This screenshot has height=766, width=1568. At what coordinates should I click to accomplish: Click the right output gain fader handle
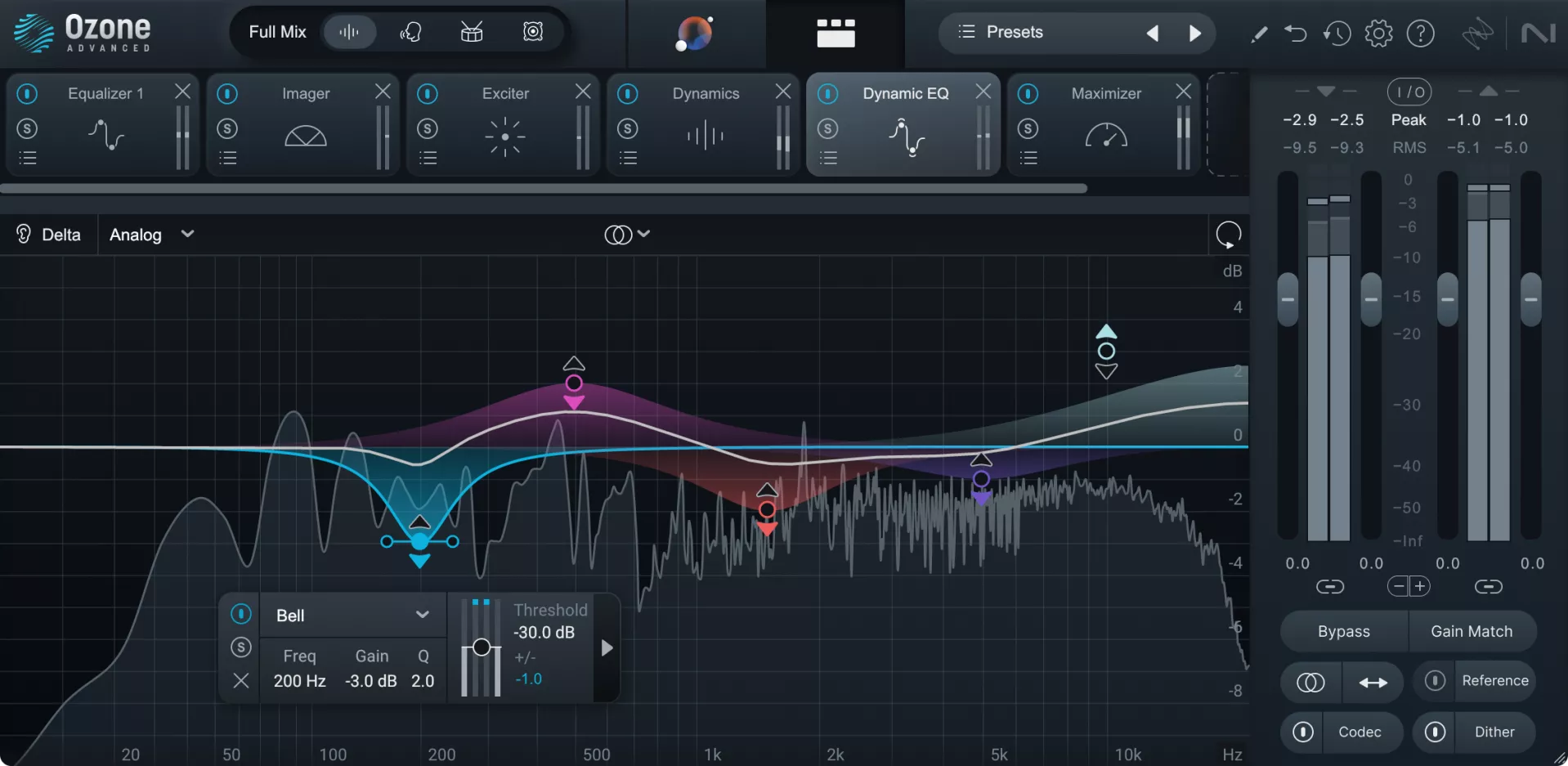(1531, 299)
